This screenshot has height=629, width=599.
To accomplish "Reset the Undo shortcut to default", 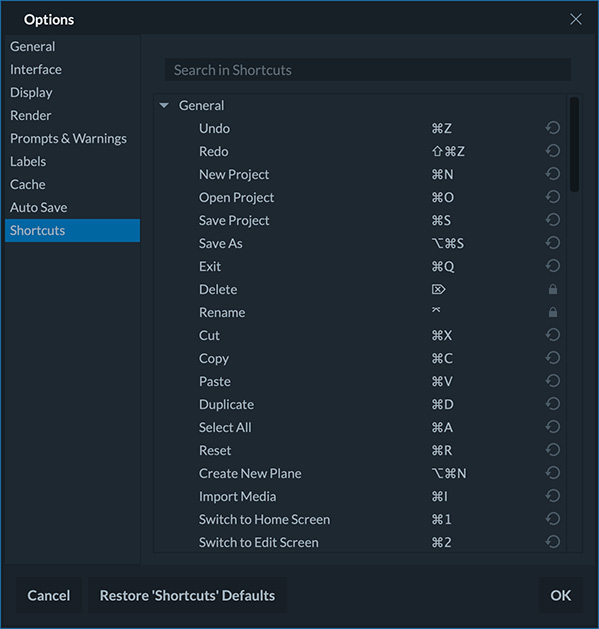I will pyautogui.click(x=552, y=128).
